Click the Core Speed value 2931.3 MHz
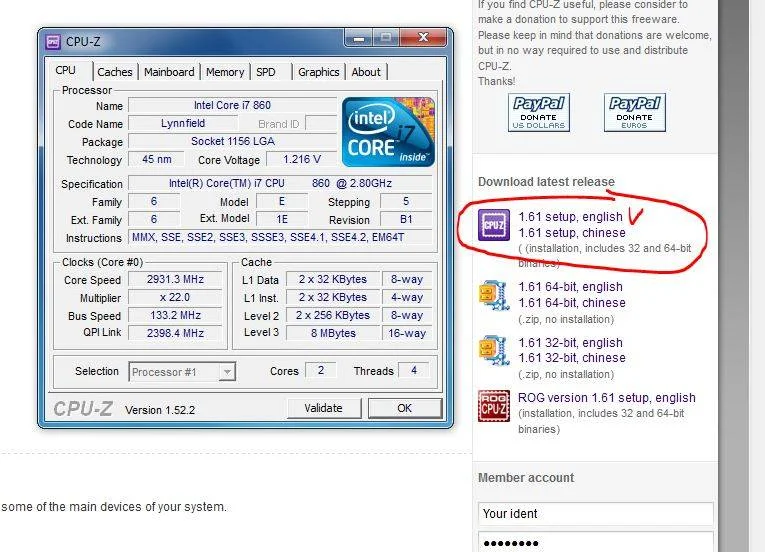This screenshot has width=765, height=552. [x=175, y=280]
